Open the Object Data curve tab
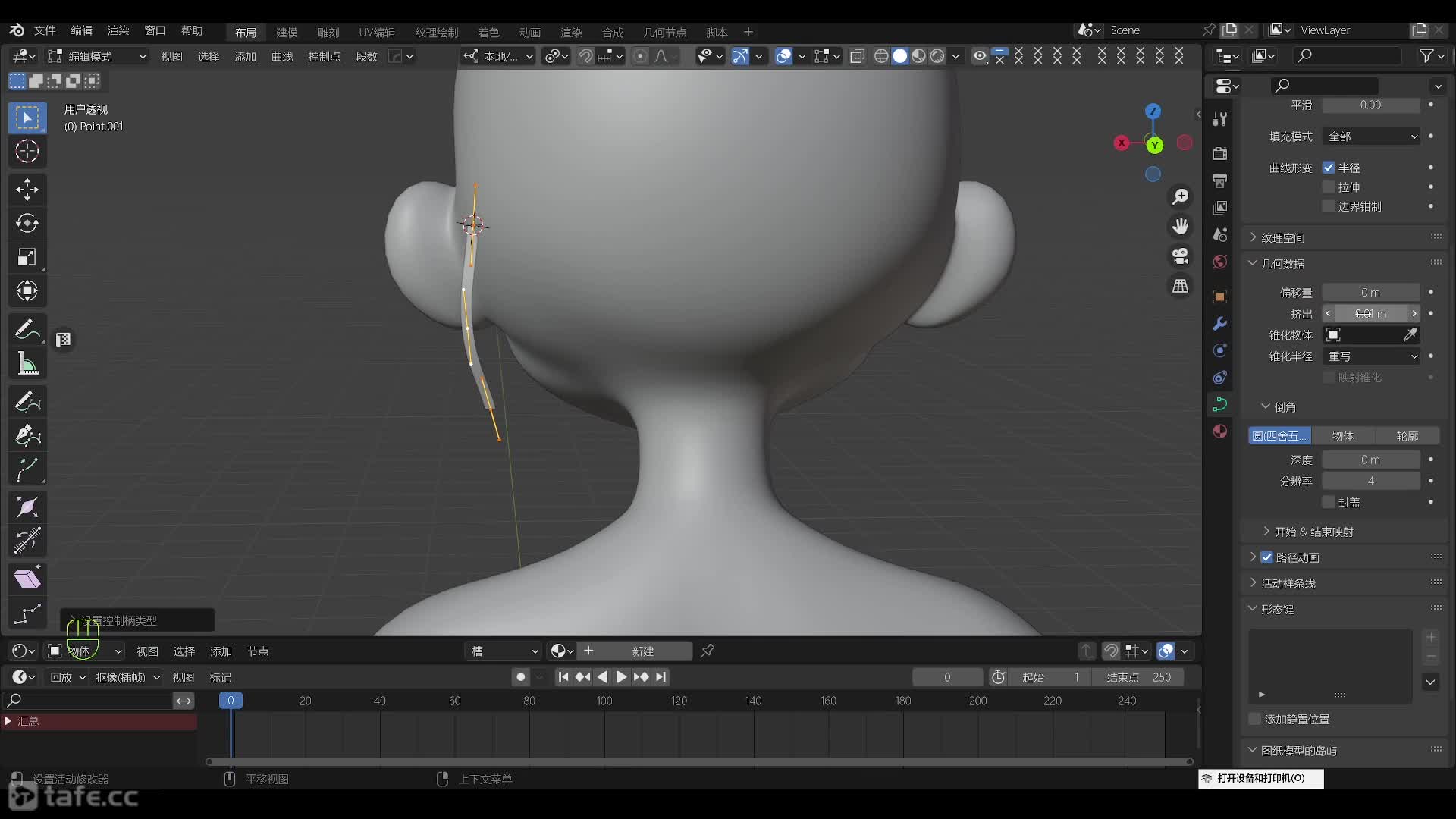Image resolution: width=1456 pixels, height=819 pixels. pyautogui.click(x=1220, y=405)
